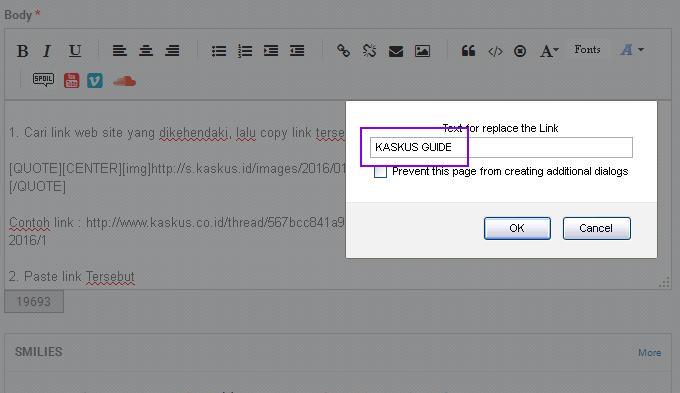Insert SoundCloud audio icon
Screen dimensions: 680x393
[124, 81]
